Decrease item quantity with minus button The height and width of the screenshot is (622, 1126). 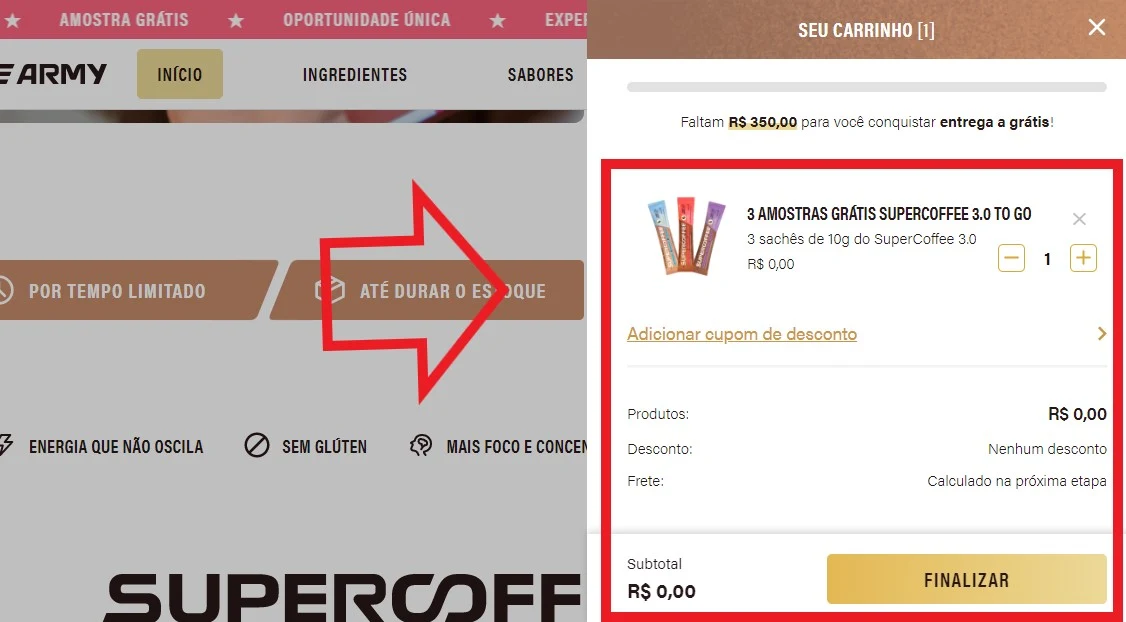click(1011, 258)
